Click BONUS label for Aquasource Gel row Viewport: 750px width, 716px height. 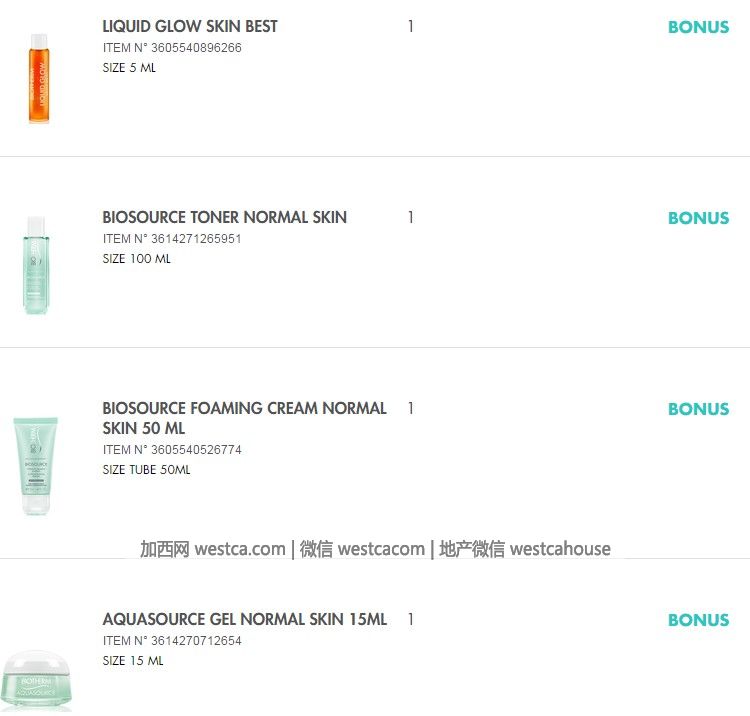698,620
